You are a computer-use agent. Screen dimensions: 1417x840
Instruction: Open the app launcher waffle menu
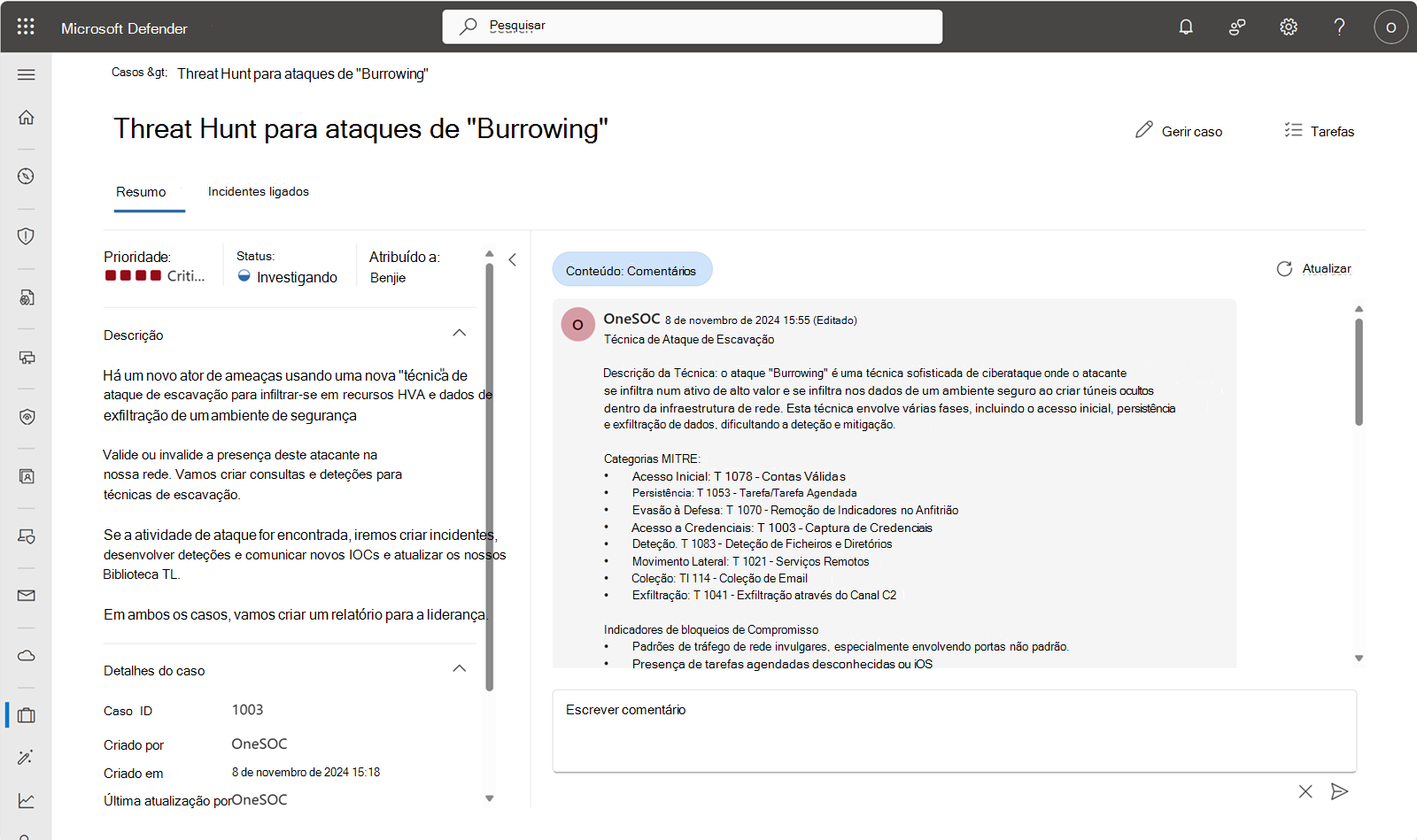[25, 27]
